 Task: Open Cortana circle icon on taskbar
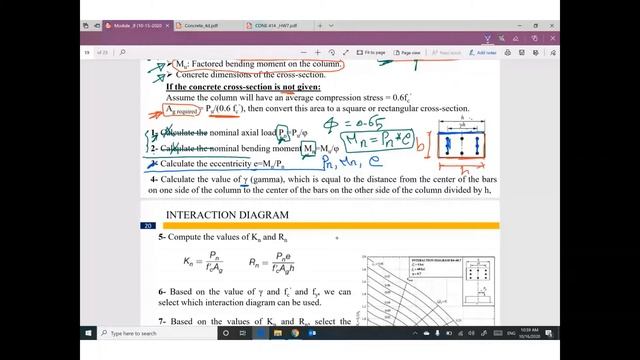(225, 333)
